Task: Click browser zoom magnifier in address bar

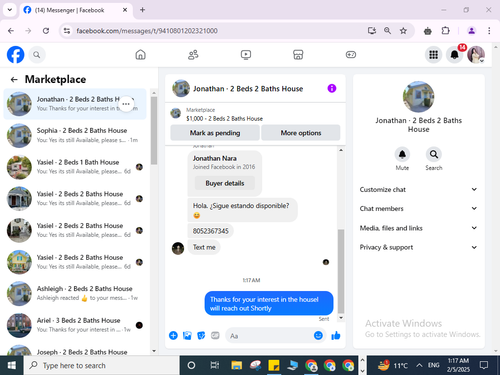Action: pos(387,31)
